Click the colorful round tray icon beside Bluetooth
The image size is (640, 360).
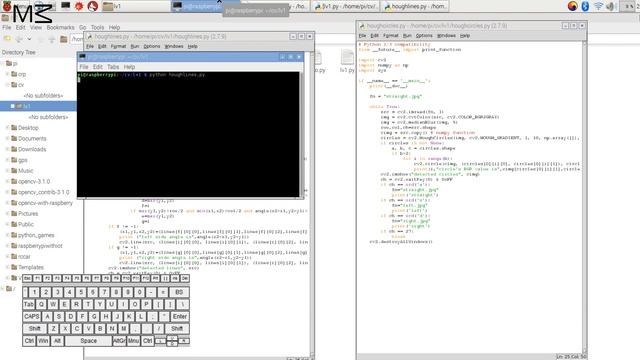pos(572,6)
